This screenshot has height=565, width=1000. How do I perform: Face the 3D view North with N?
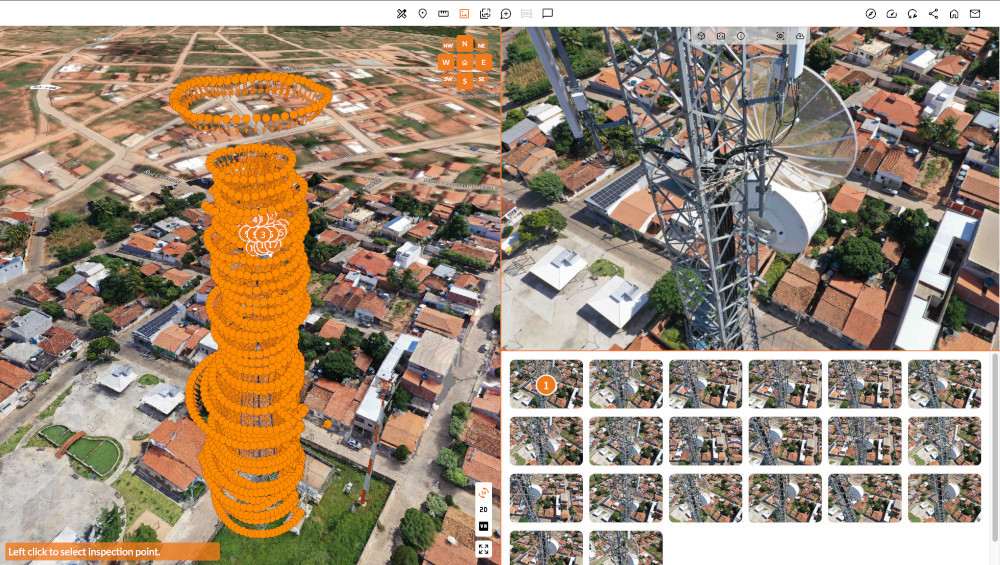click(465, 44)
